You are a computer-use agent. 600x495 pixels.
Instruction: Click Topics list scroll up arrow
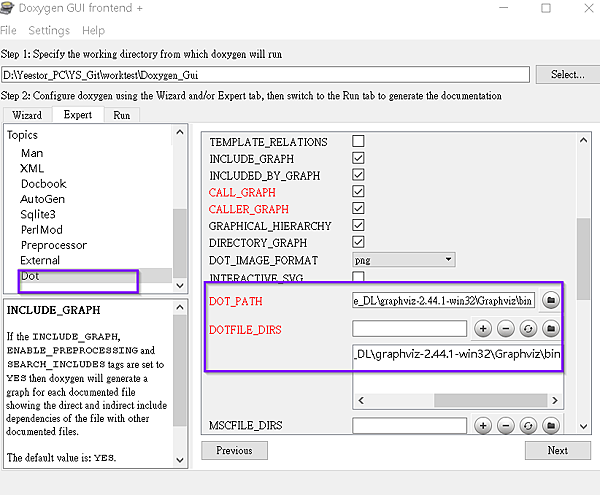click(180, 132)
